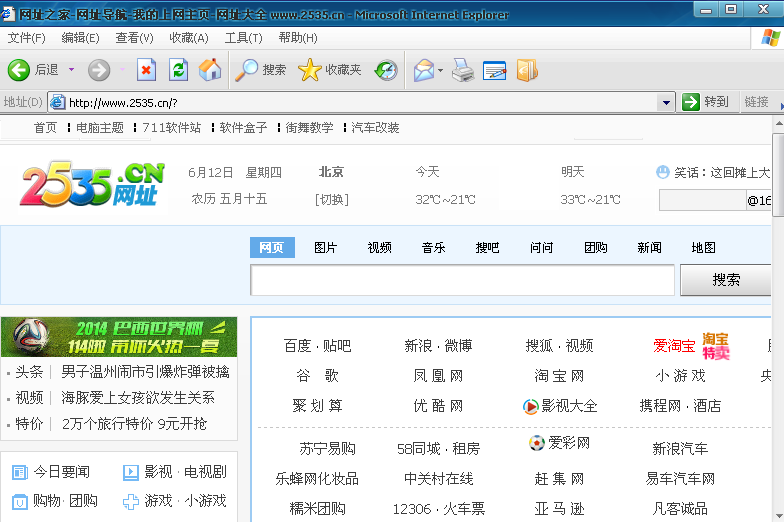Click the 2014 巴西世界杯 banner
This screenshot has width=784, height=522.
point(119,337)
